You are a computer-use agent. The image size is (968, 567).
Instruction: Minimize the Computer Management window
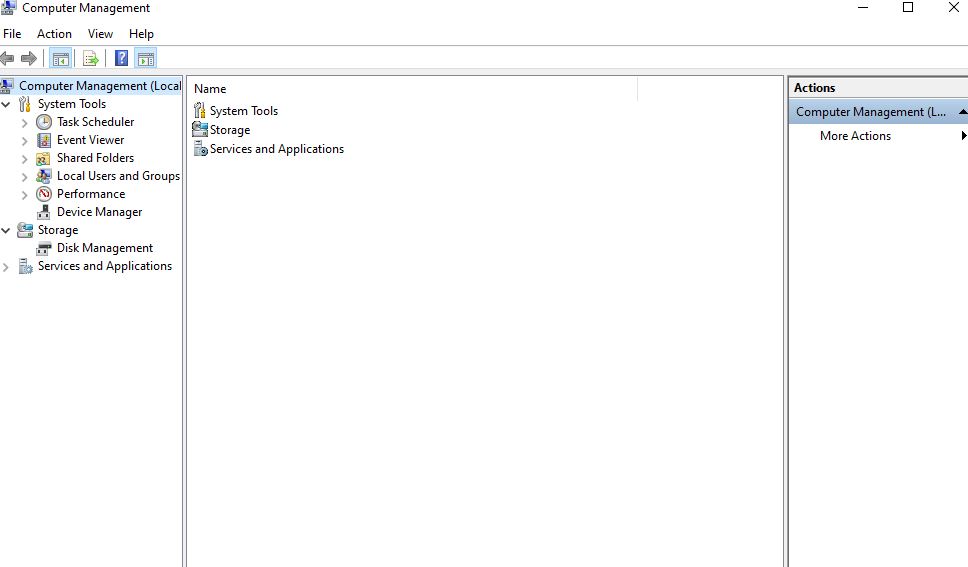(x=863, y=7)
